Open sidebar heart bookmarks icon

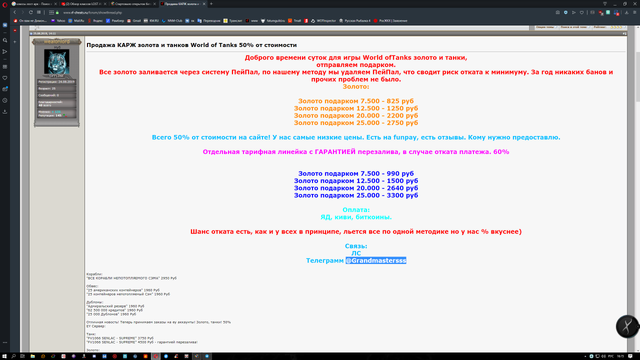(5, 78)
